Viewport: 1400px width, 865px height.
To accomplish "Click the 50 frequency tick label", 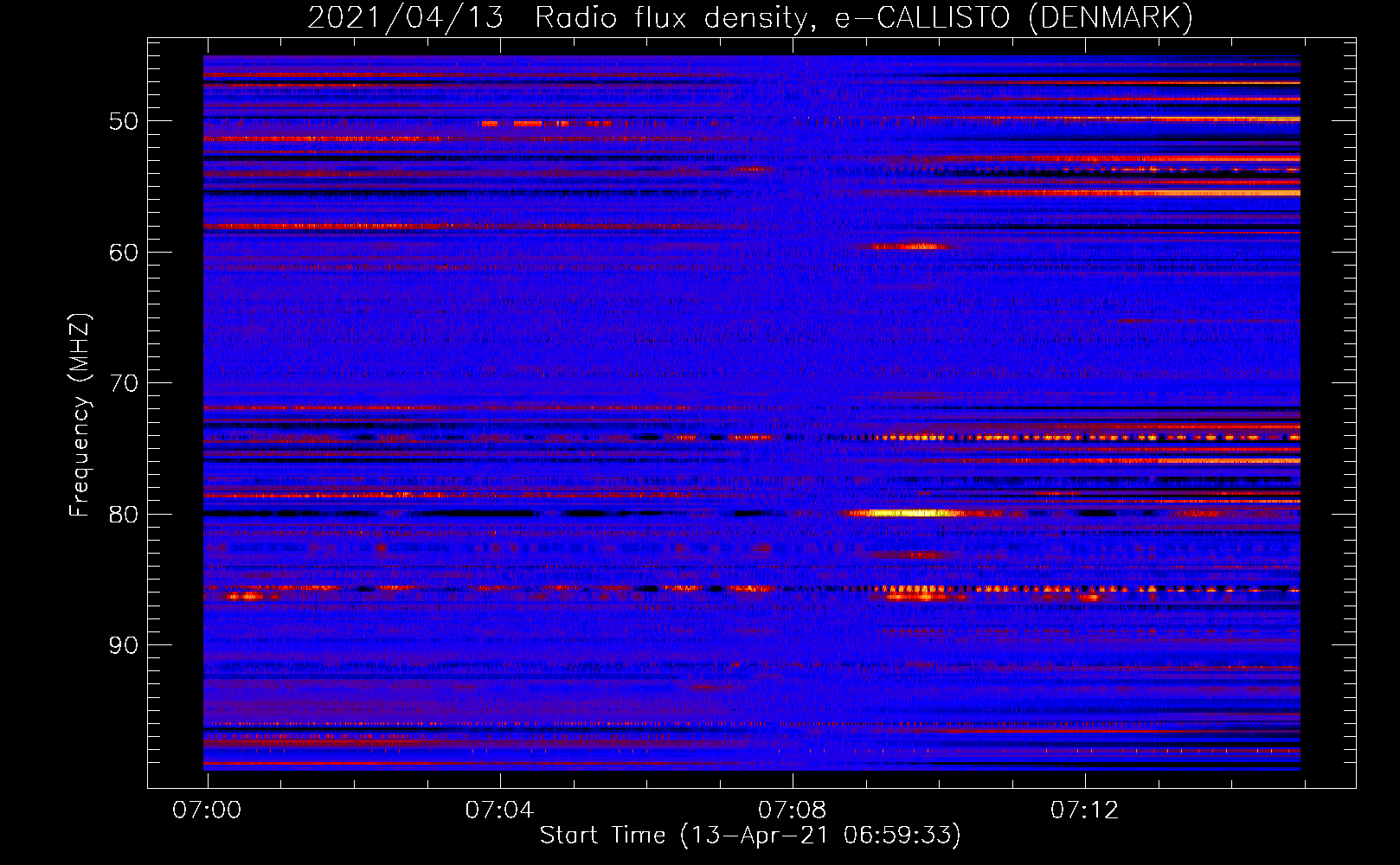I will click(x=124, y=121).
